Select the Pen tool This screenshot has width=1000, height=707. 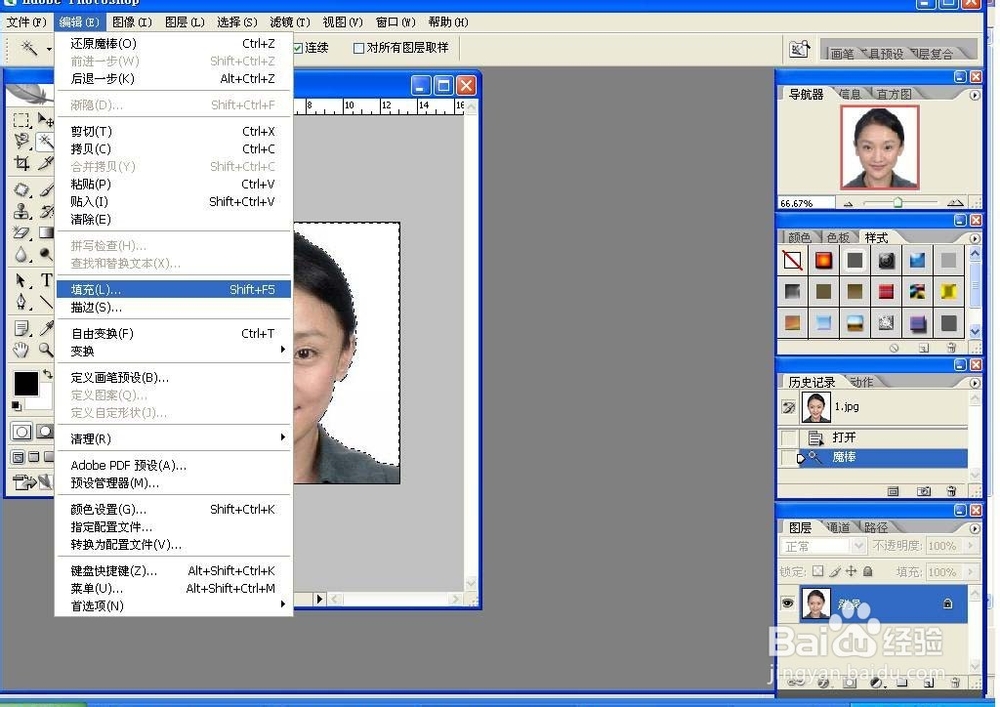tap(22, 302)
